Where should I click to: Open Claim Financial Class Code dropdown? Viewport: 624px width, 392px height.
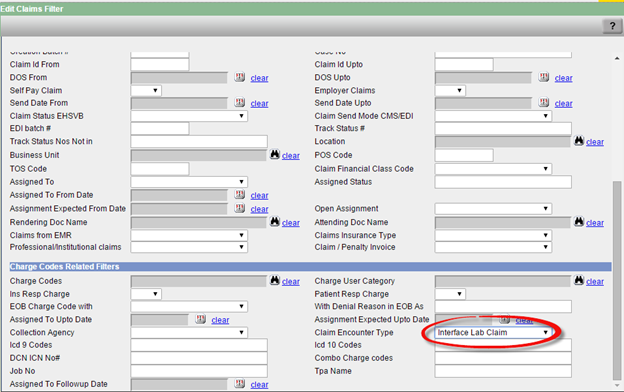click(493, 169)
